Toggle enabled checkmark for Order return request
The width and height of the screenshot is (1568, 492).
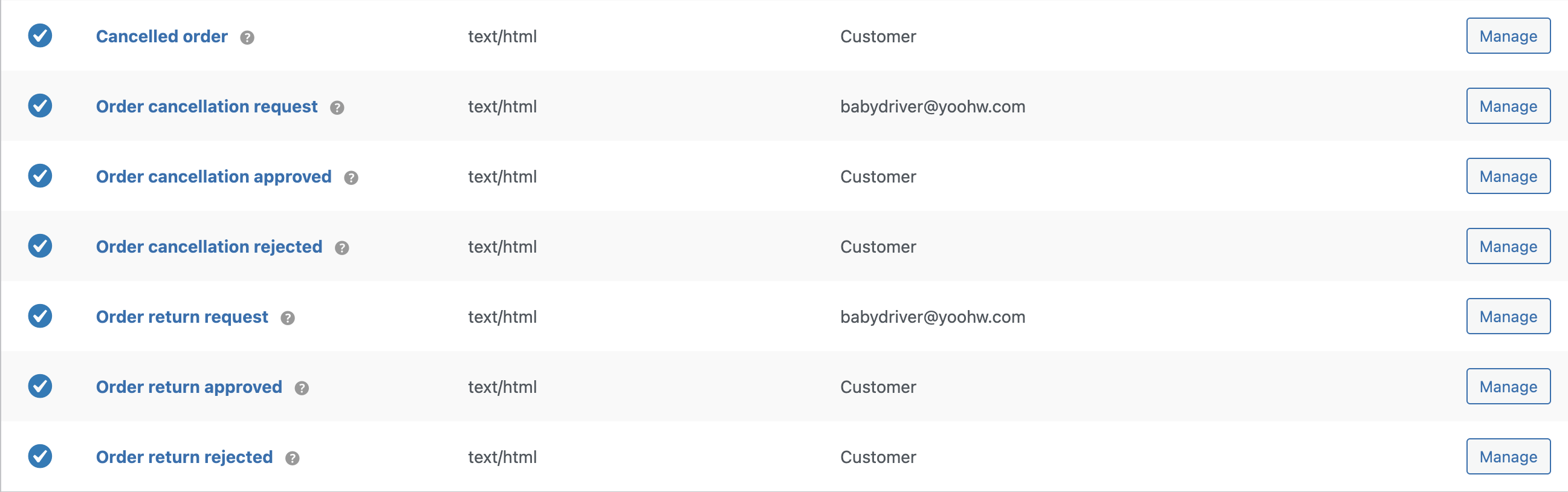[x=40, y=316]
